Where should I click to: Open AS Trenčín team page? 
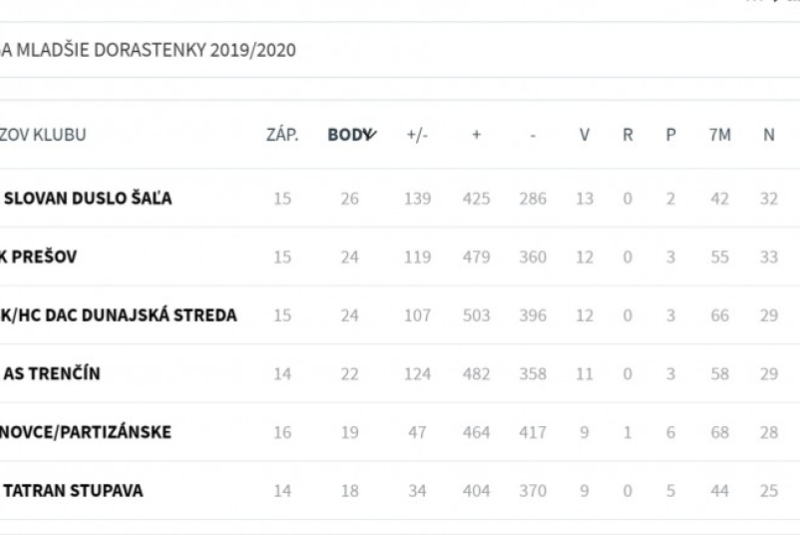click(52, 374)
